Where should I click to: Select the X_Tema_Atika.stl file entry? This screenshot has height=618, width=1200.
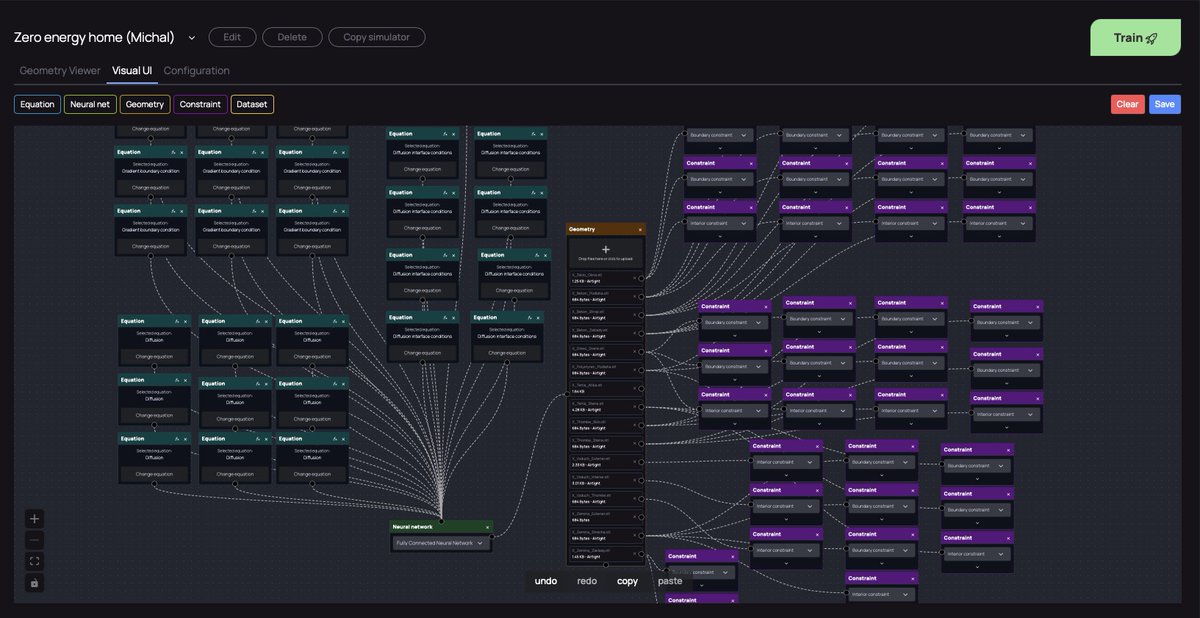click(605, 388)
